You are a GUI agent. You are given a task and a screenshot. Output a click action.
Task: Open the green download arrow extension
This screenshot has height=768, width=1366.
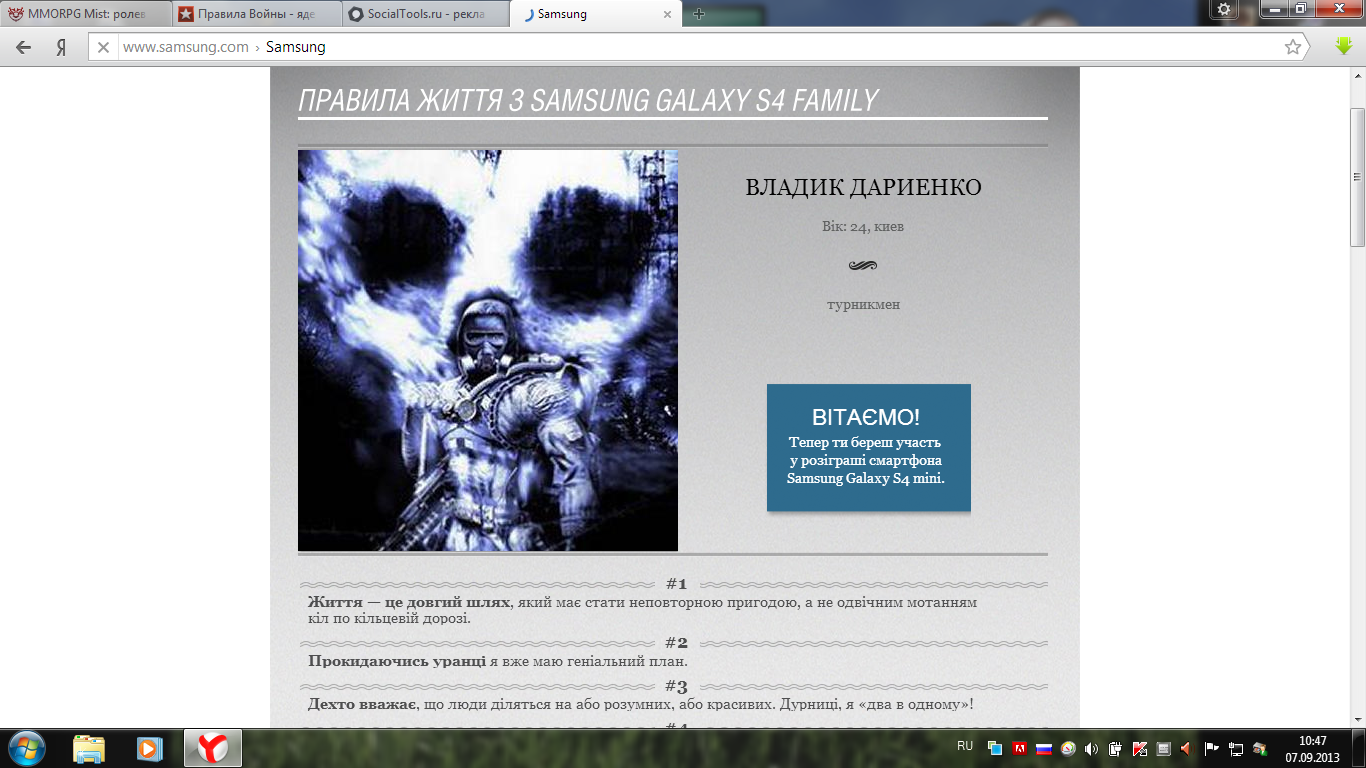click(x=1344, y=46)
